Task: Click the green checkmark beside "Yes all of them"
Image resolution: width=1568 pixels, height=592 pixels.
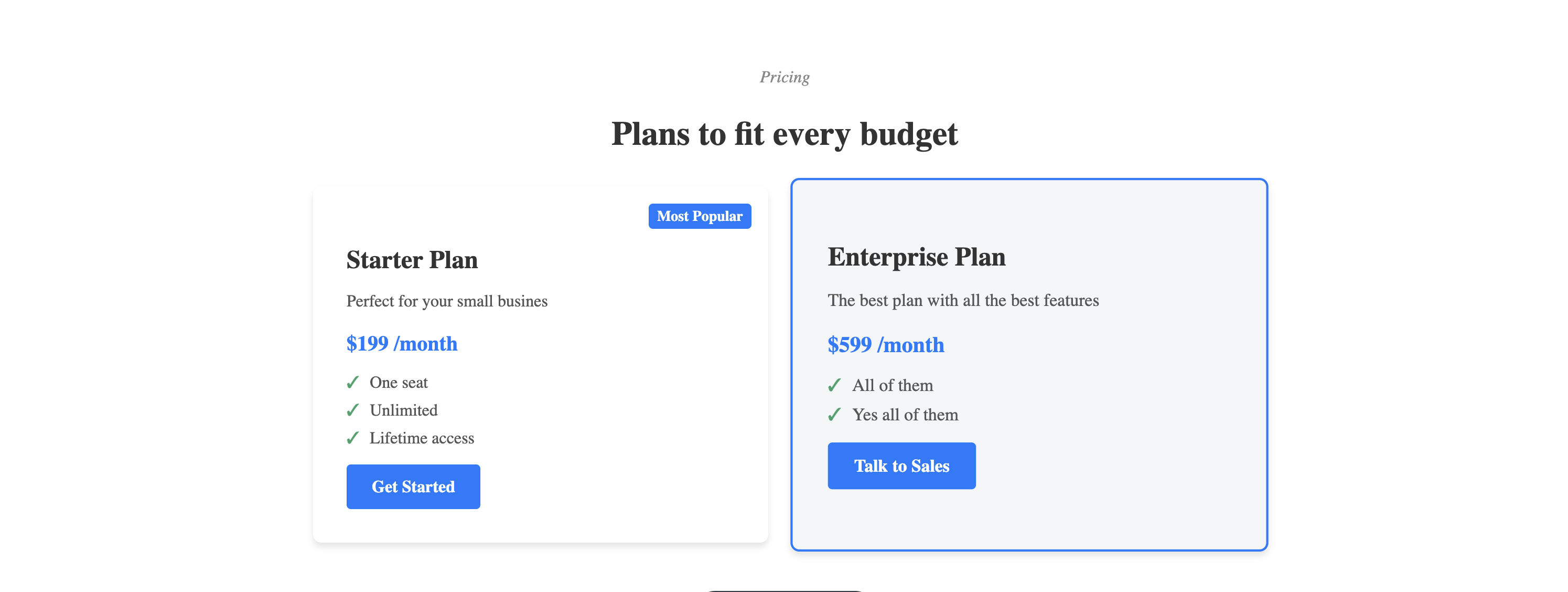Action: 835,415
